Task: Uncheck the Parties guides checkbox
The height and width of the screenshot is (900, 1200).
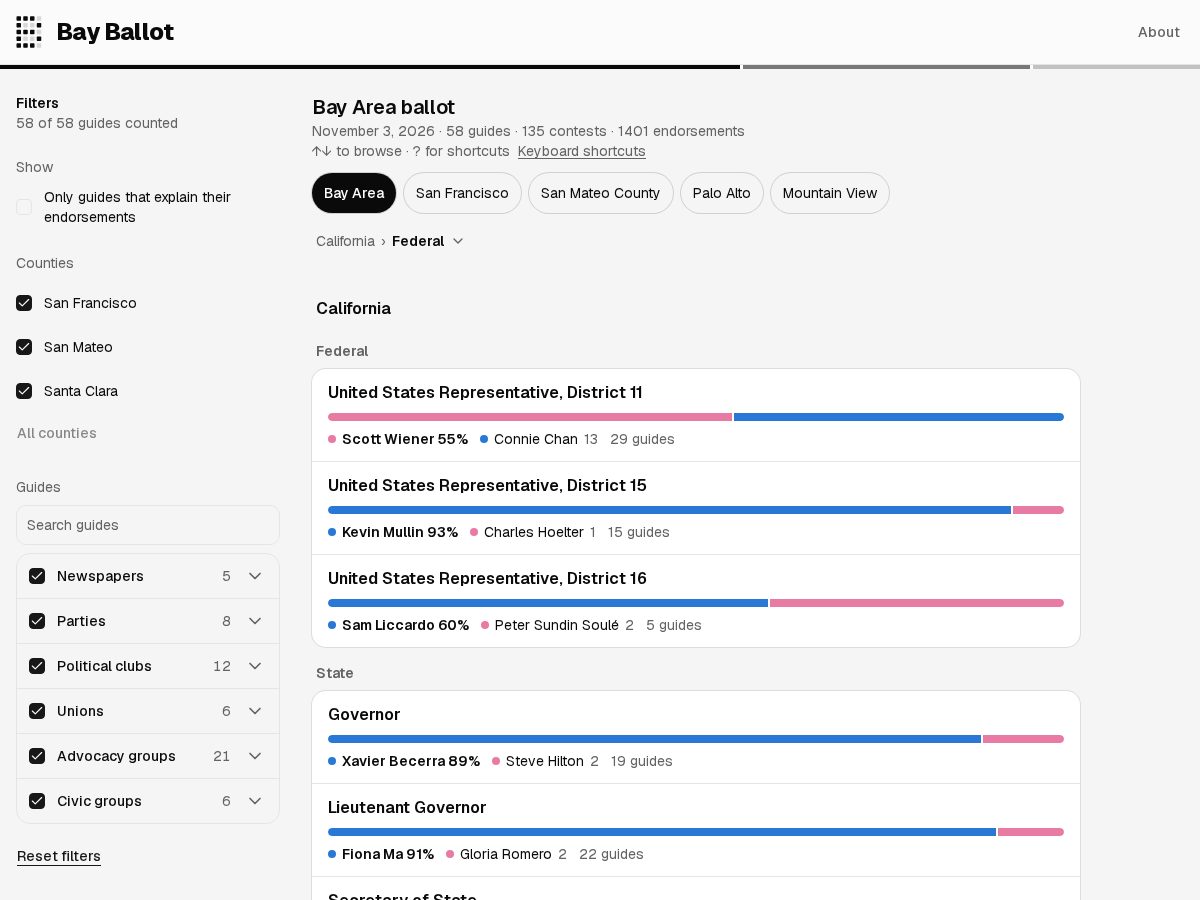Action: click(x=37, y=621)
